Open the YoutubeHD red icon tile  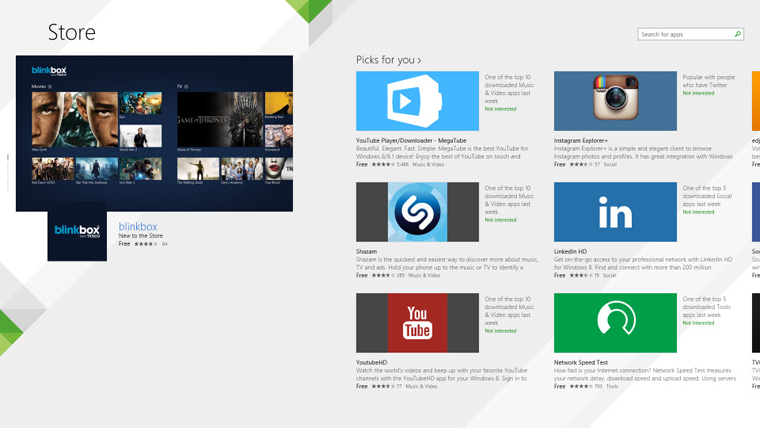pos(417,323)
